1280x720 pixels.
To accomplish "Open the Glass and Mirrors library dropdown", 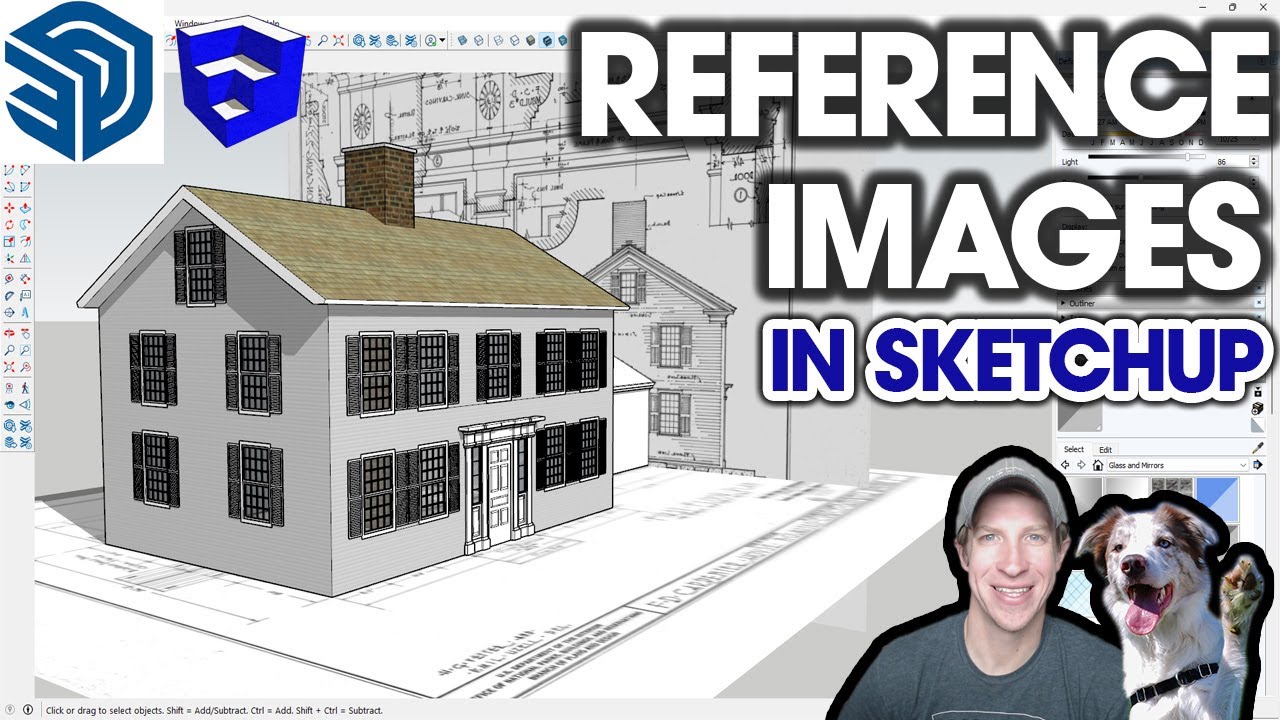I will (x=1178, y=465).
